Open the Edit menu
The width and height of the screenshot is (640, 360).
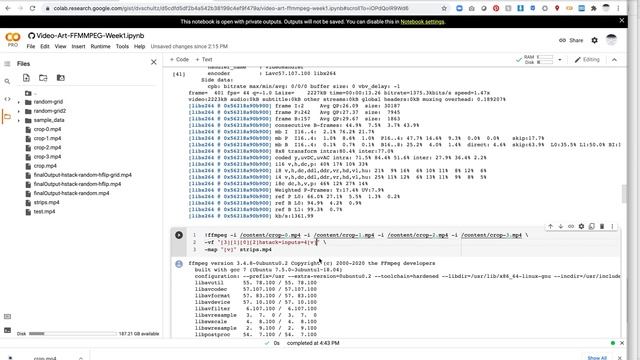[x=45, y=47]
